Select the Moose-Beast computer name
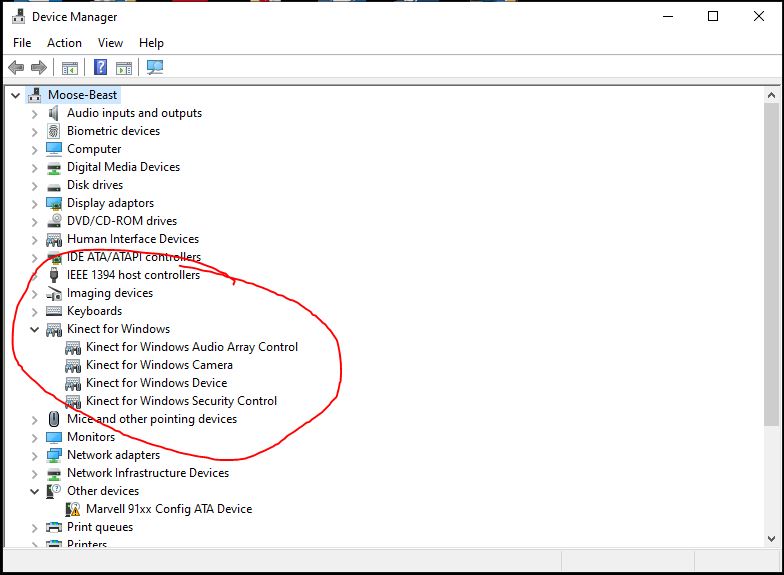 (82, 95)
